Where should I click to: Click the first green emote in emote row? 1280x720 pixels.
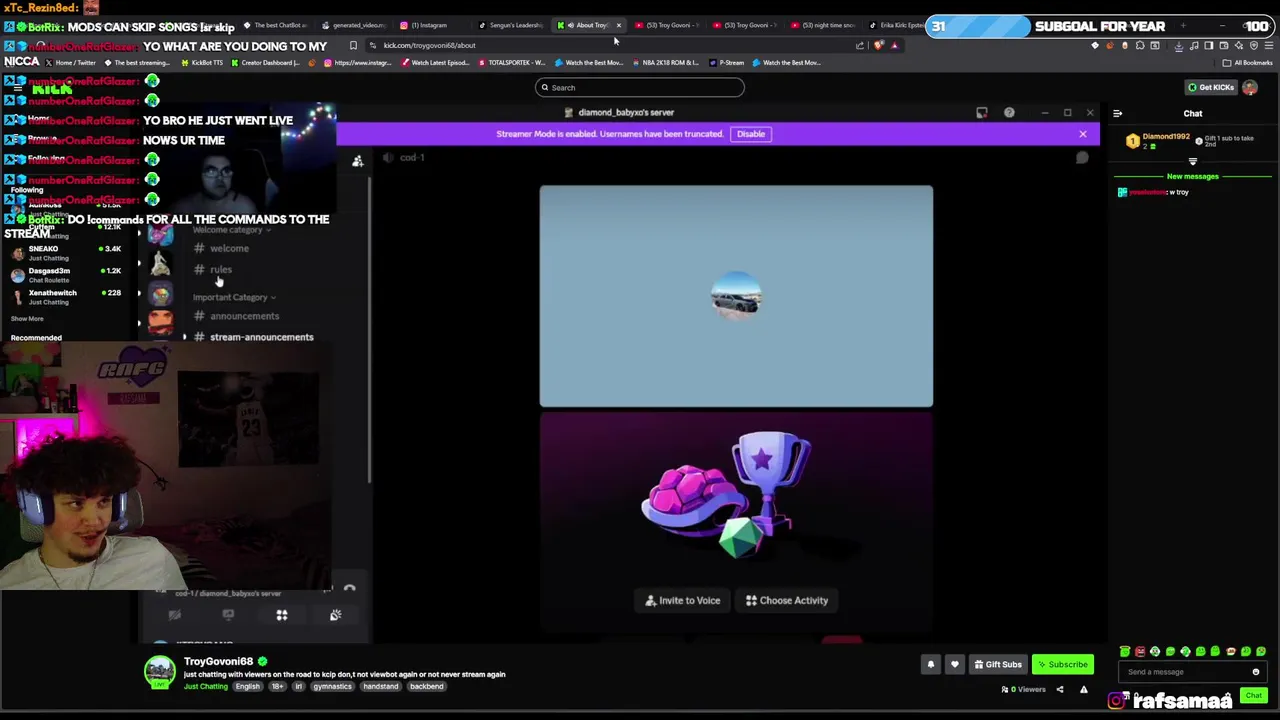[x=1125, y=652]
